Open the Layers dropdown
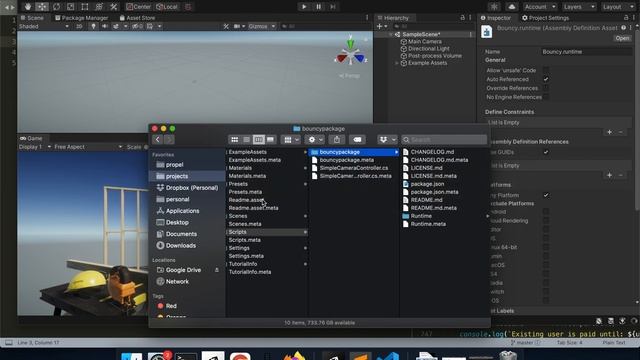Viewport: 640px width, 360px height. [579, 7]
